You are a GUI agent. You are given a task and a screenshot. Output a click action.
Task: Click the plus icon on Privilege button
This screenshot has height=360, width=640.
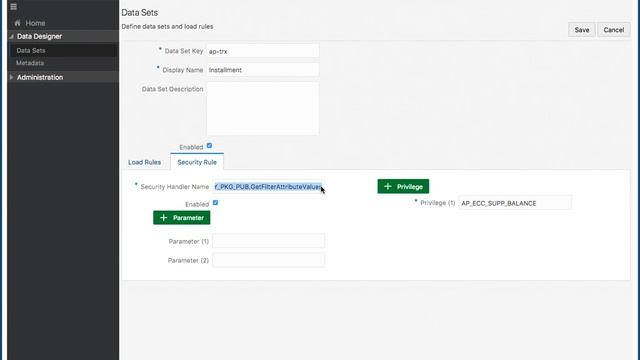(388, 187)
